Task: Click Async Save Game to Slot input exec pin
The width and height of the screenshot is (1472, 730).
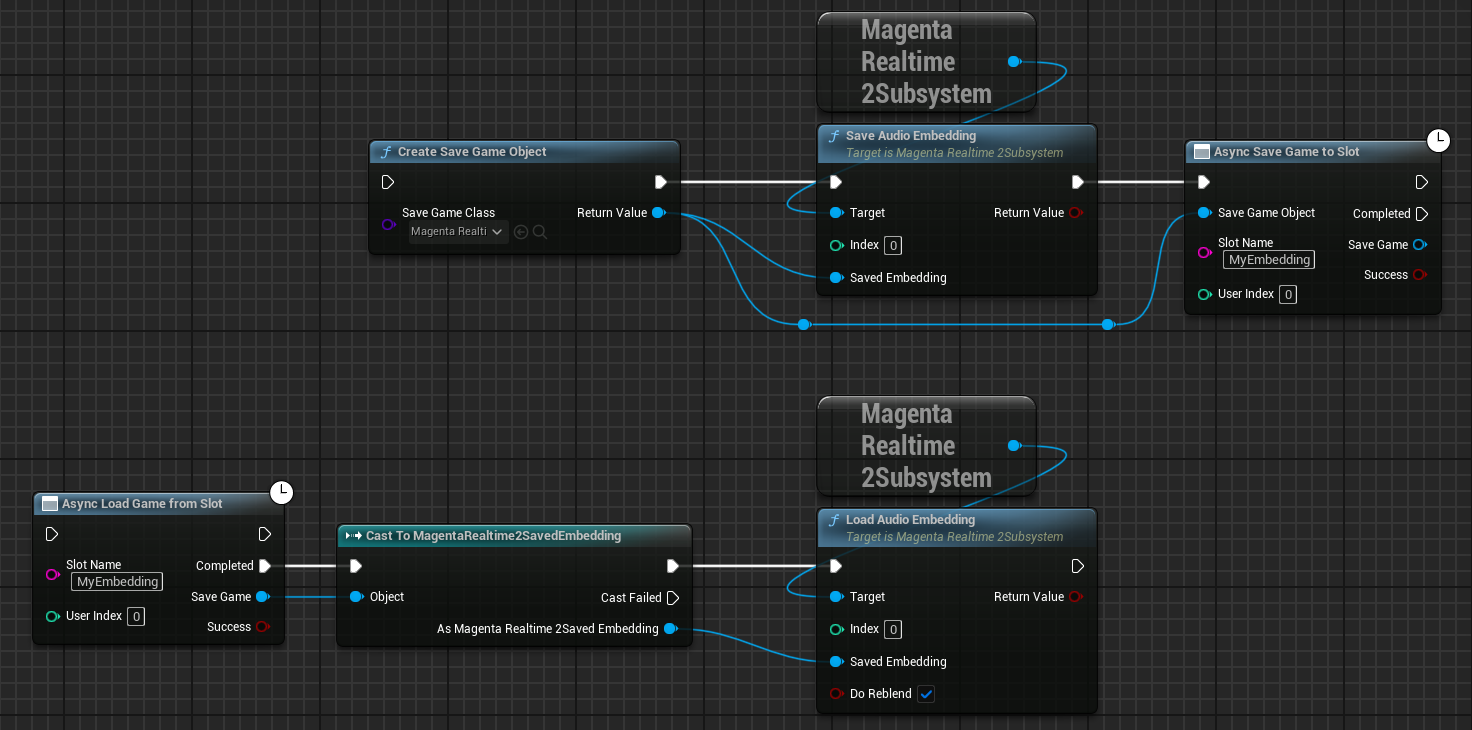Action: tap(1204, 182)
